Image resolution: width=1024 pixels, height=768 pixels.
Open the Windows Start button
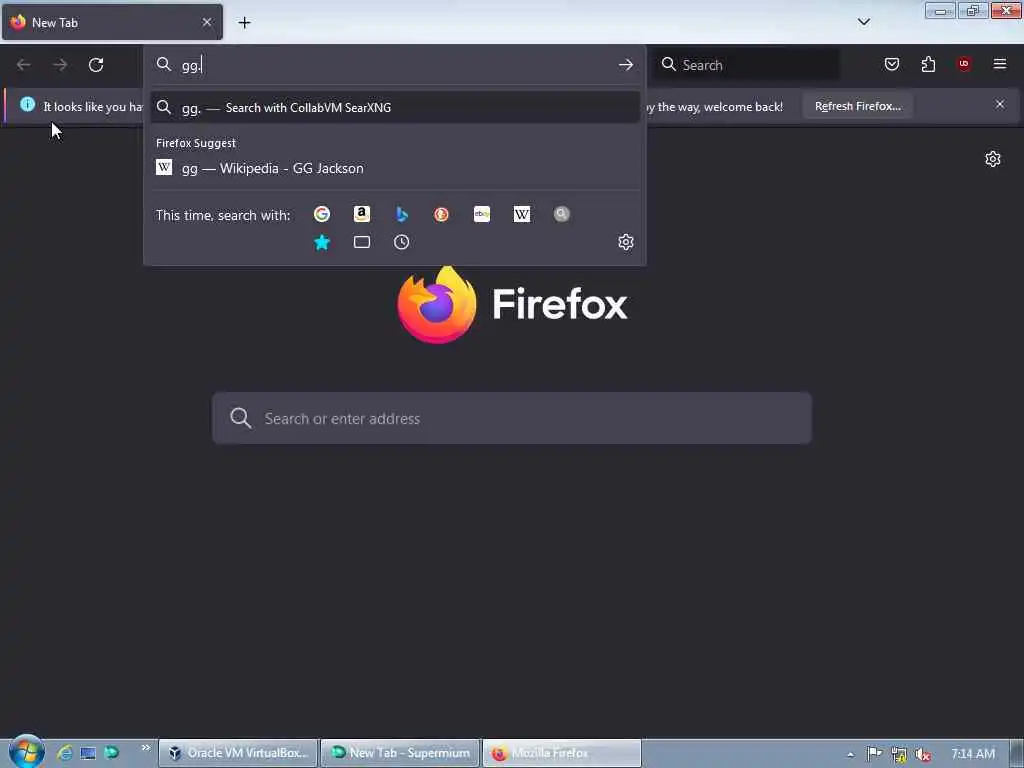26,752
